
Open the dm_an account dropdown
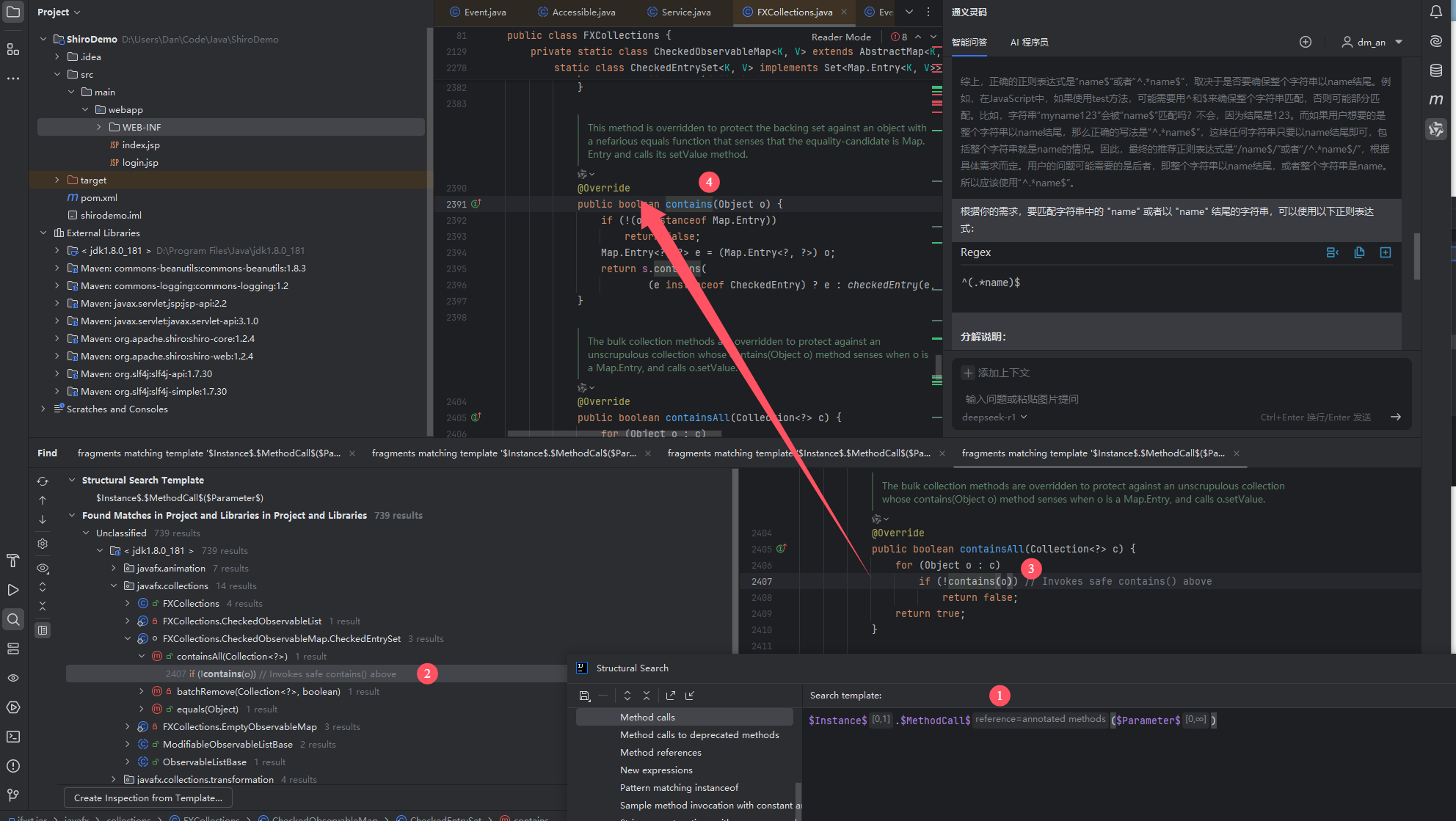[x=1372, y=42]
